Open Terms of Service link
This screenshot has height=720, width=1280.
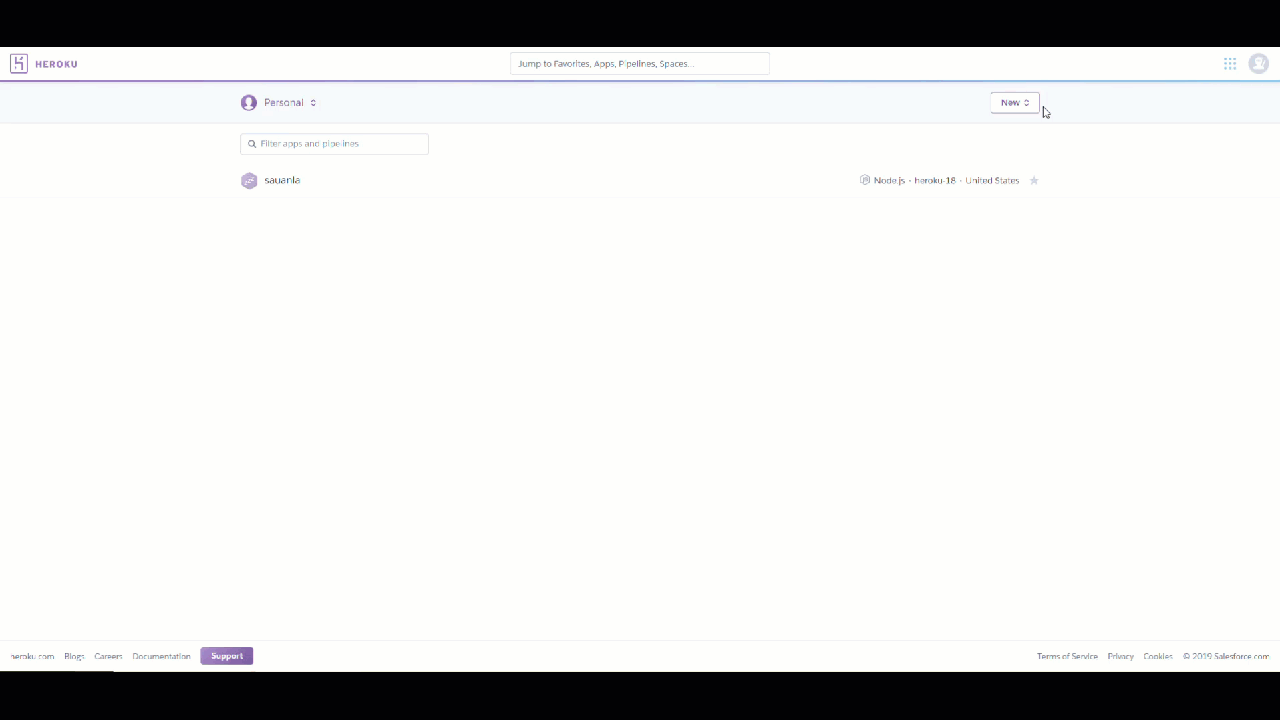[x=1067, y=657]
